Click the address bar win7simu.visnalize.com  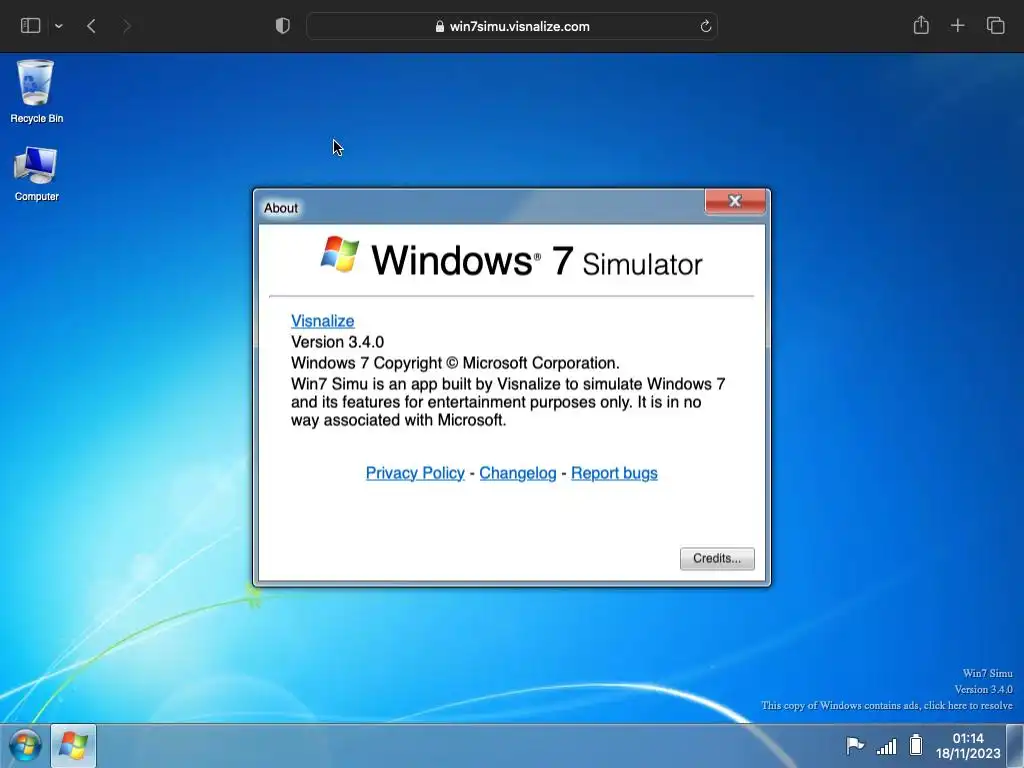pyautogui.click(x=512, y=26)
